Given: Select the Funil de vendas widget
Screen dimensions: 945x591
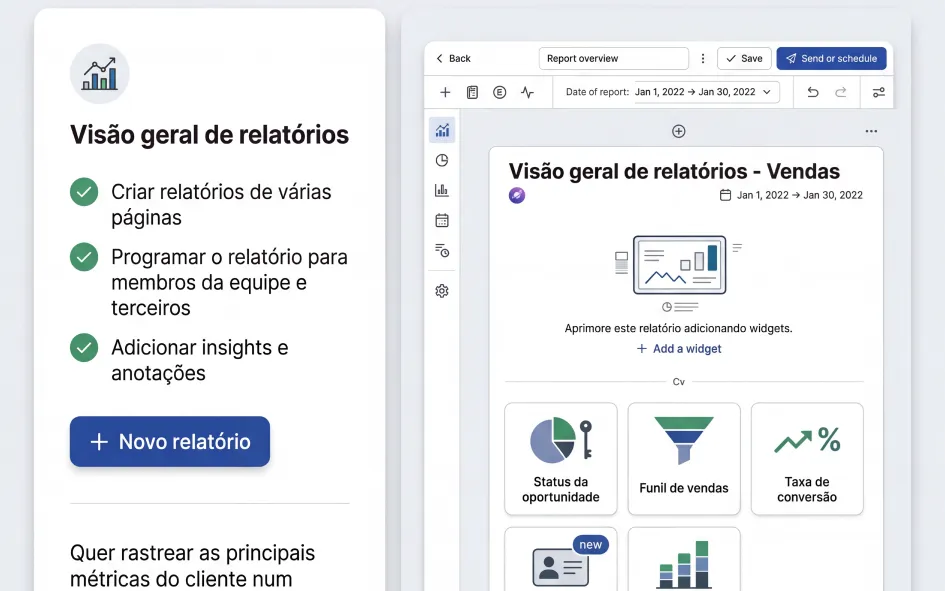Looking at the screenshot, I should point(684,459).
